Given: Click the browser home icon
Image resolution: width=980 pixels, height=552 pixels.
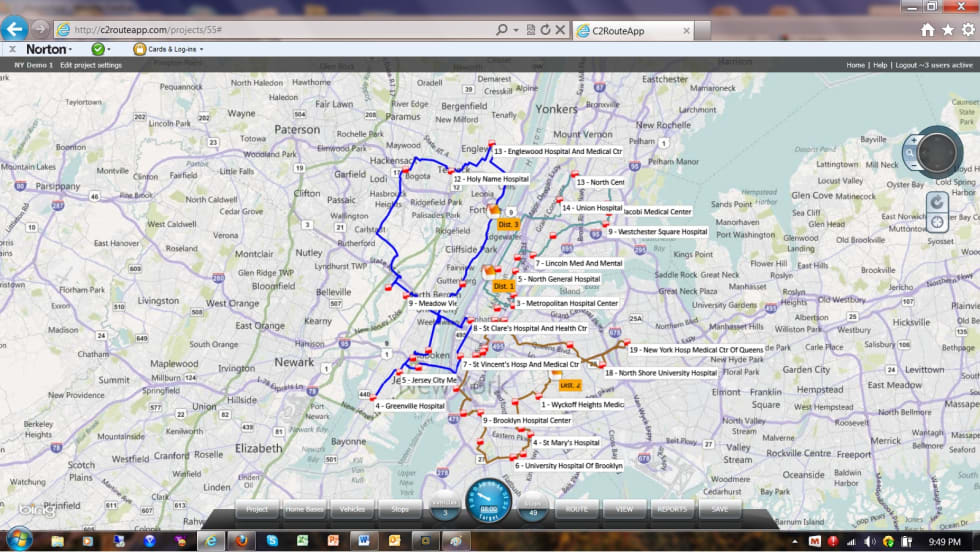Looking at the screenshot, I should pos(928,30).
